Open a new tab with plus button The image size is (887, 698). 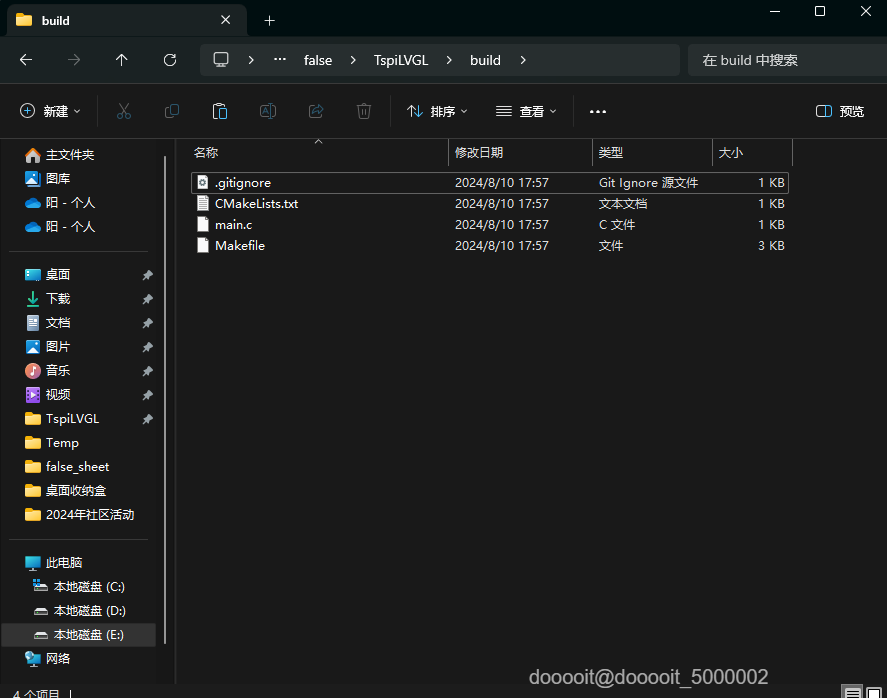pos(269,20)
